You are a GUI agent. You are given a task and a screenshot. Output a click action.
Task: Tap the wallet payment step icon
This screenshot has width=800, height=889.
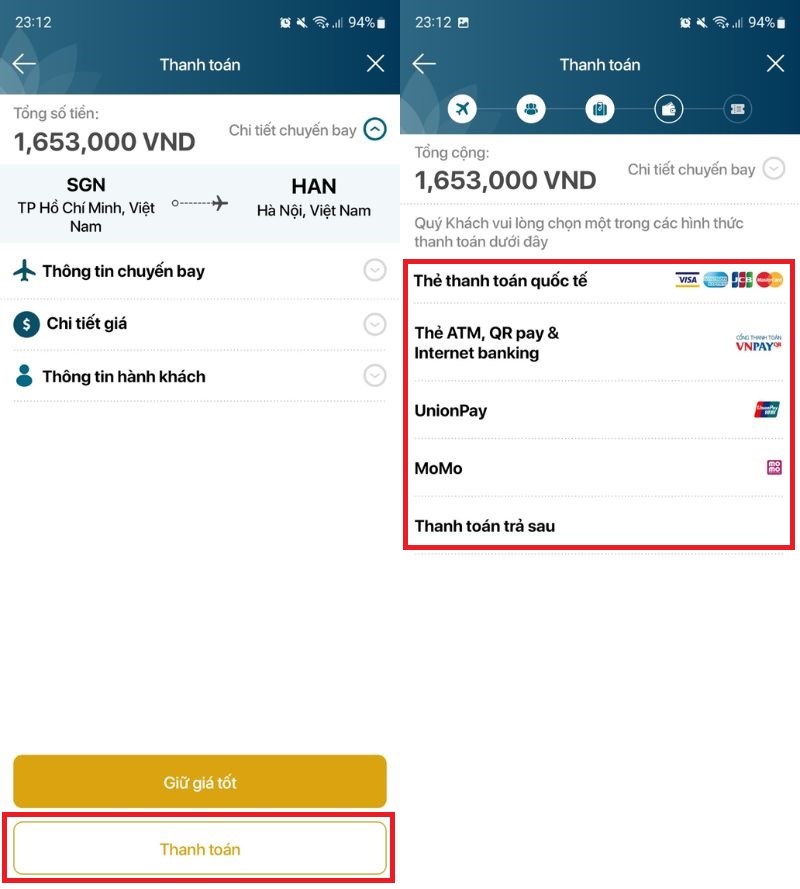click(668, 108)
